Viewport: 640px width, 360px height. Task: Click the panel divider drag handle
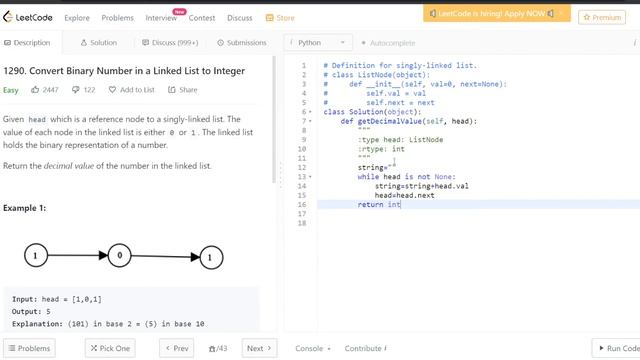(280, 175)
